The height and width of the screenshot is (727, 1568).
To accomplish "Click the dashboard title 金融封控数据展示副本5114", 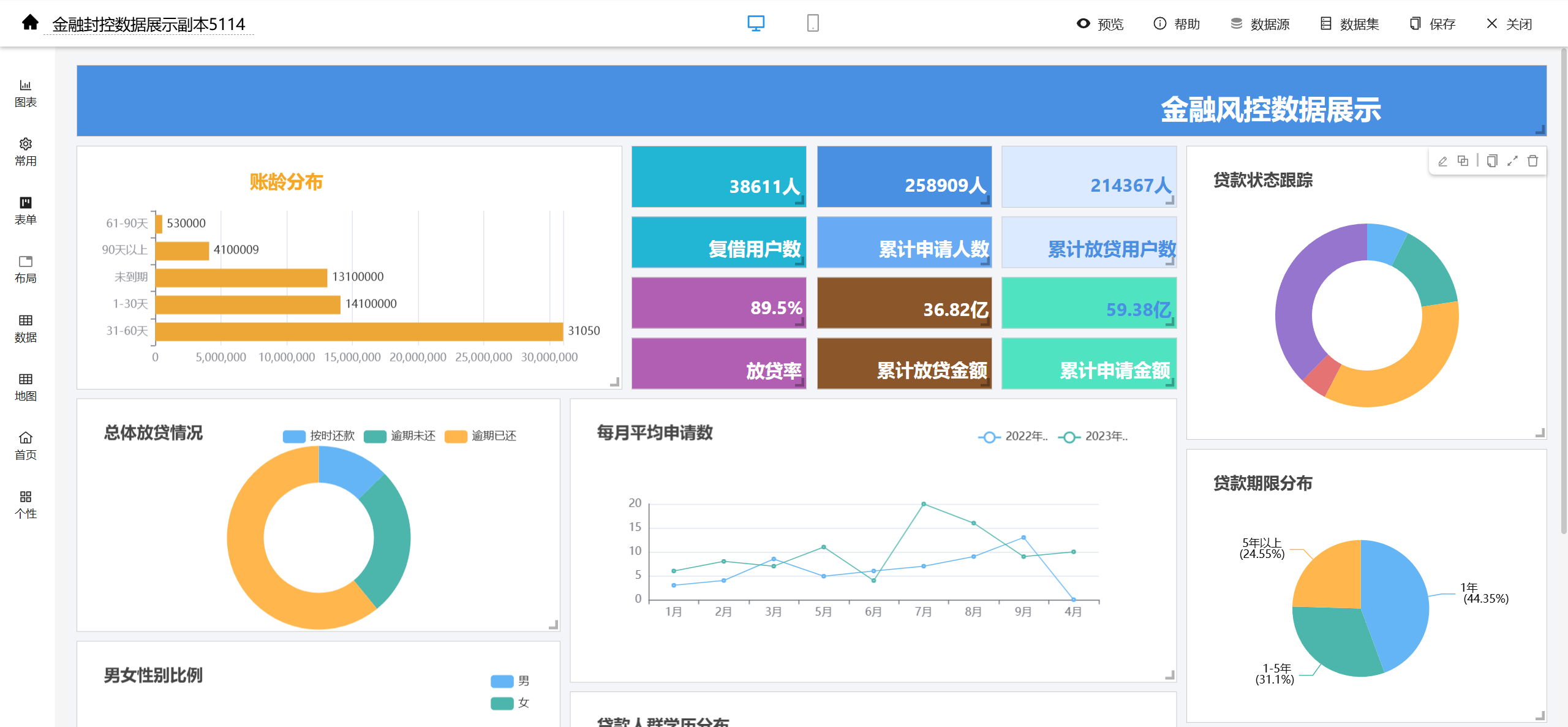I will [x=148, y=24].
